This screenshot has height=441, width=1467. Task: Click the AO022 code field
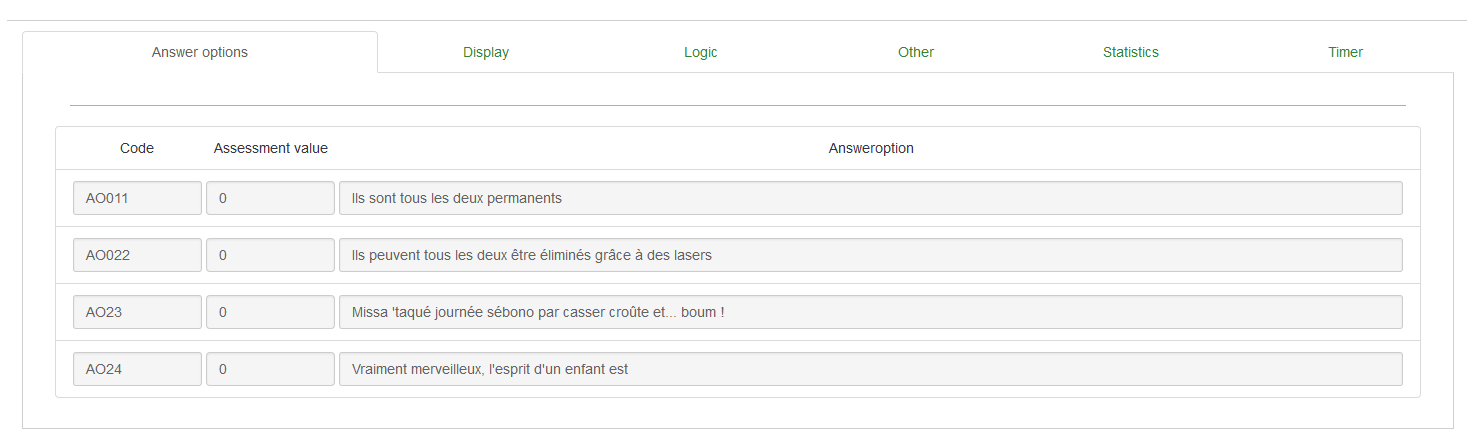(x=137, y=255)
